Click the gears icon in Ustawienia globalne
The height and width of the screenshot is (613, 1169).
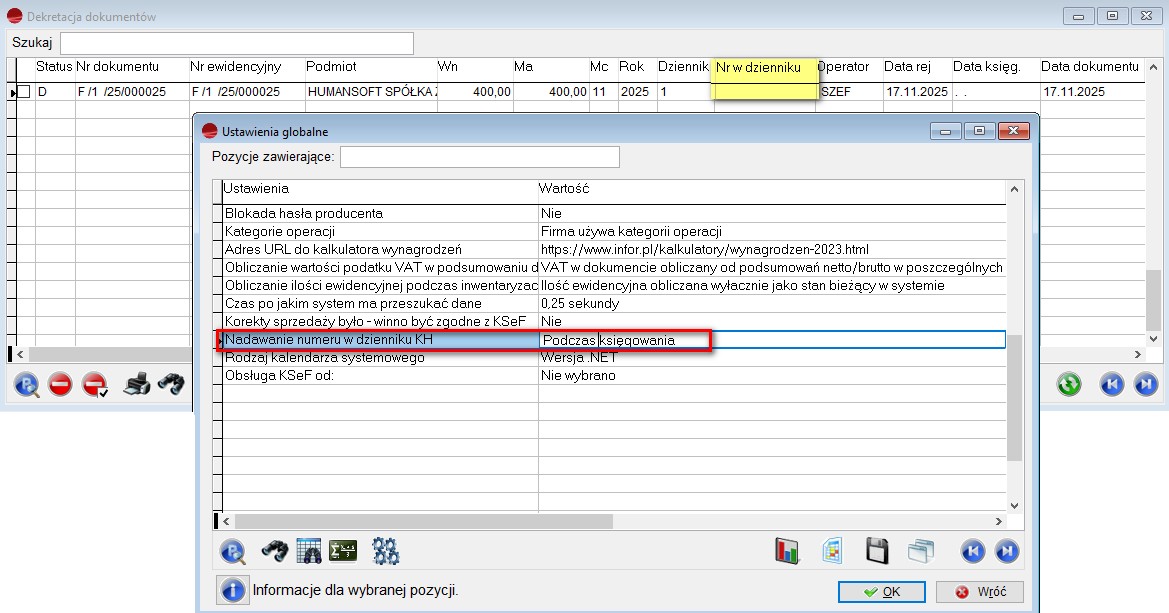pyautogui.click(x=386, y=550)
